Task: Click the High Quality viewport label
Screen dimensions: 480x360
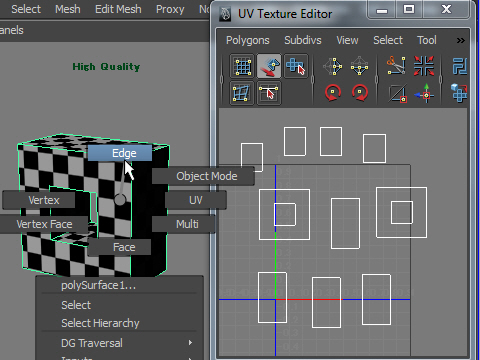Action: click(106, 67)
